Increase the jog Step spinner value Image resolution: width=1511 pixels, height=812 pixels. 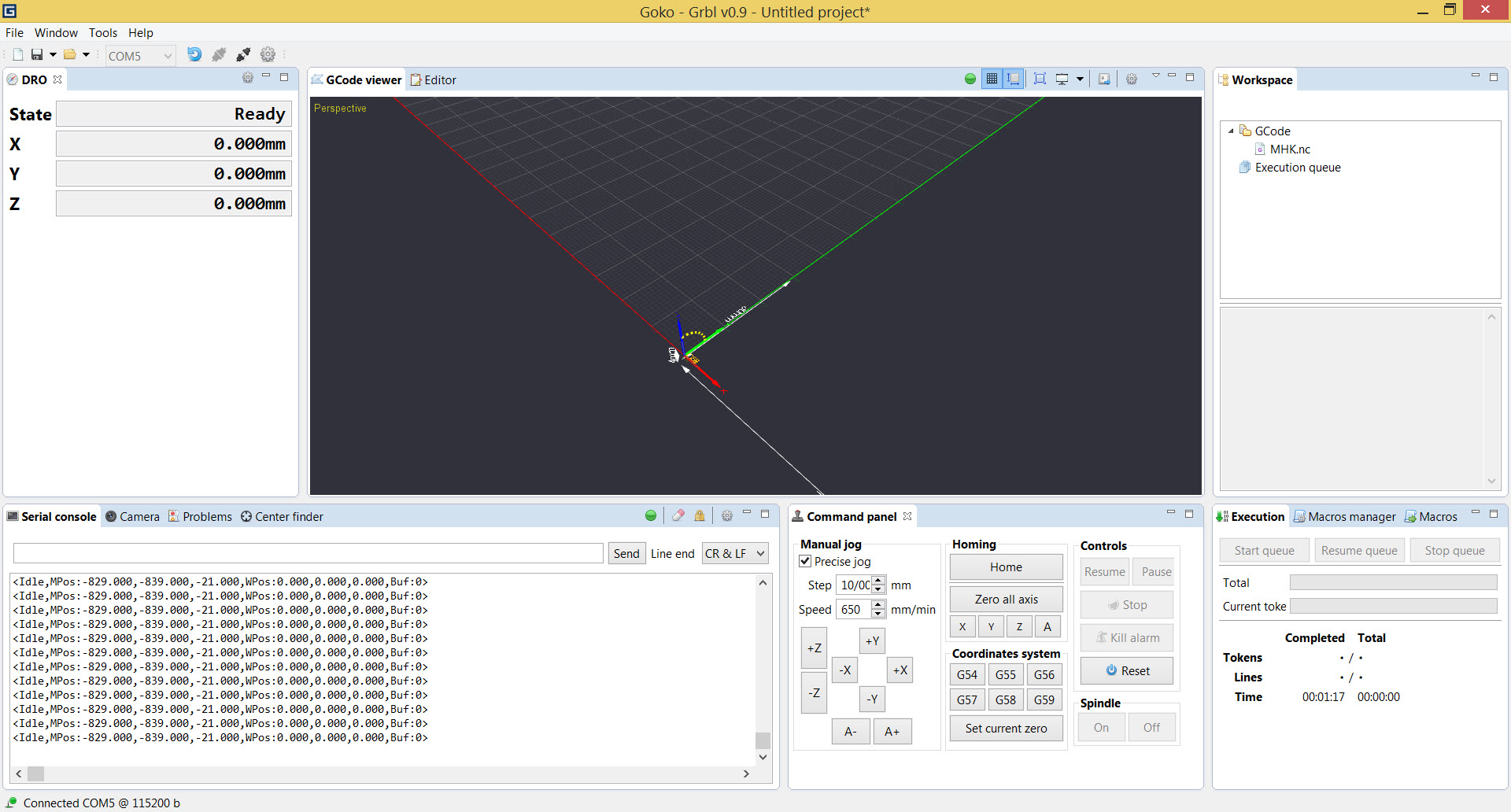[x=878, y=581]
